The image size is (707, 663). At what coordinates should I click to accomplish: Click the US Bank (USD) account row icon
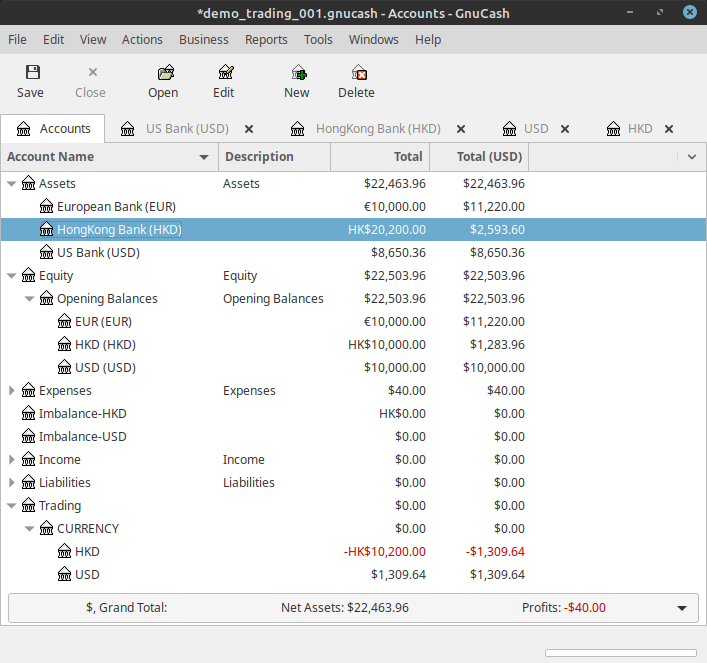(46, 253)
